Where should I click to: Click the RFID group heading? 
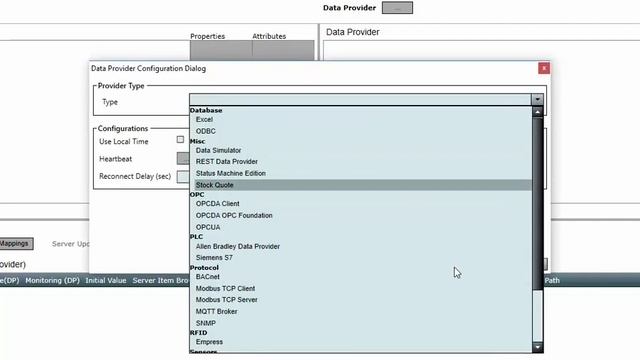click(198, 333)
